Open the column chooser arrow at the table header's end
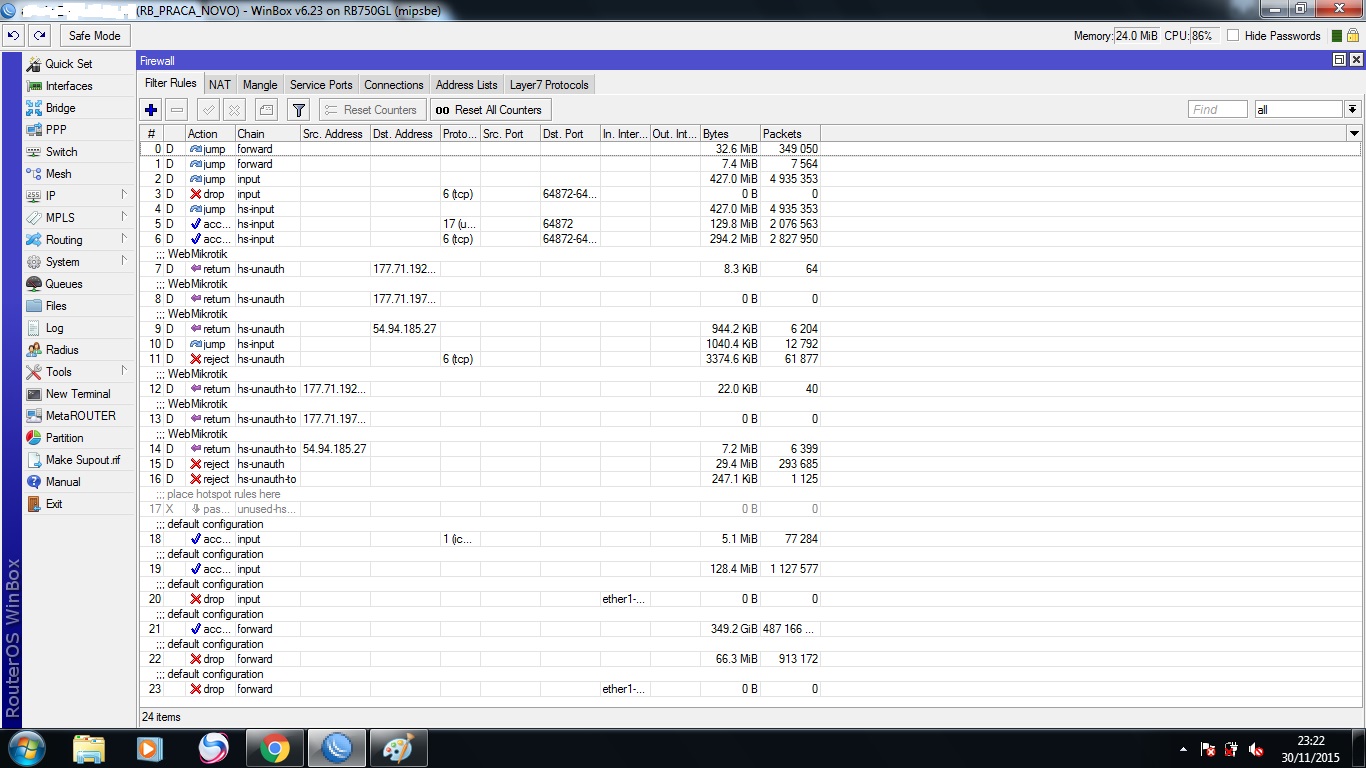Image resolution: width=1366 pixels, height=768 pixels. point(1354,134)
